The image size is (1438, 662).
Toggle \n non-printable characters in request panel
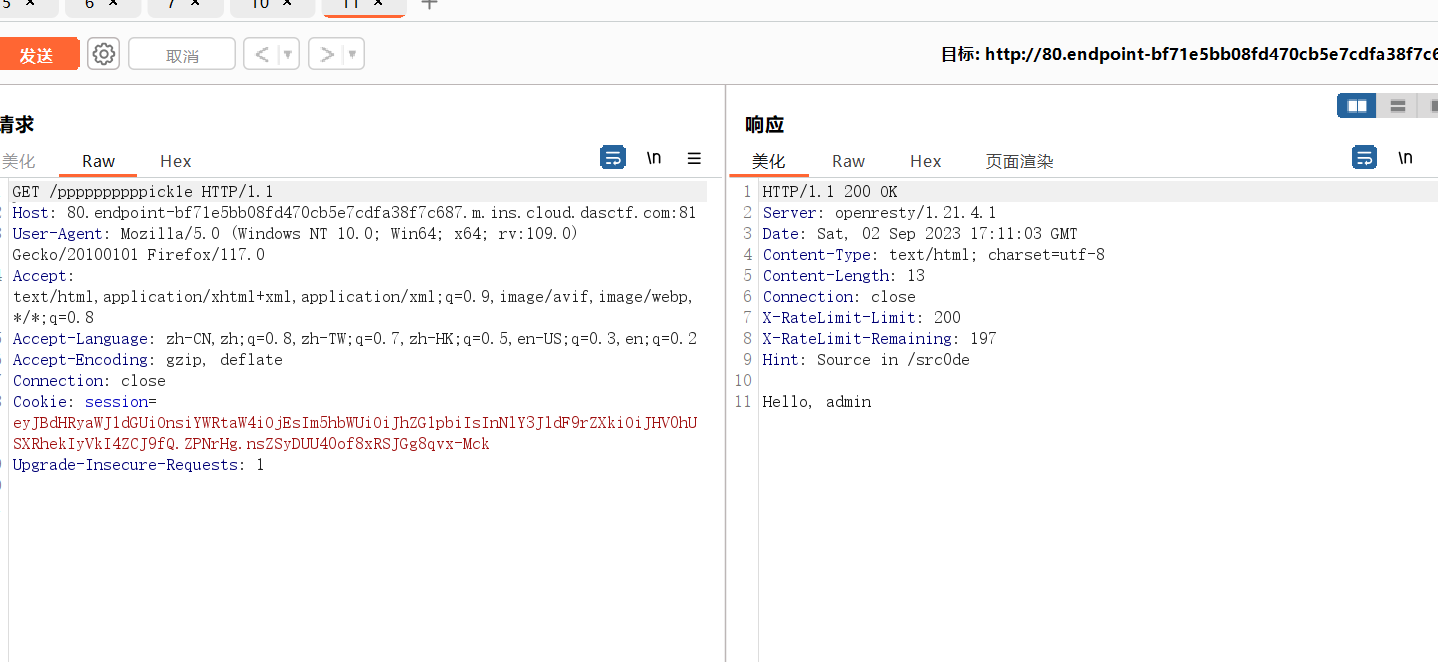tap(654, 157)
